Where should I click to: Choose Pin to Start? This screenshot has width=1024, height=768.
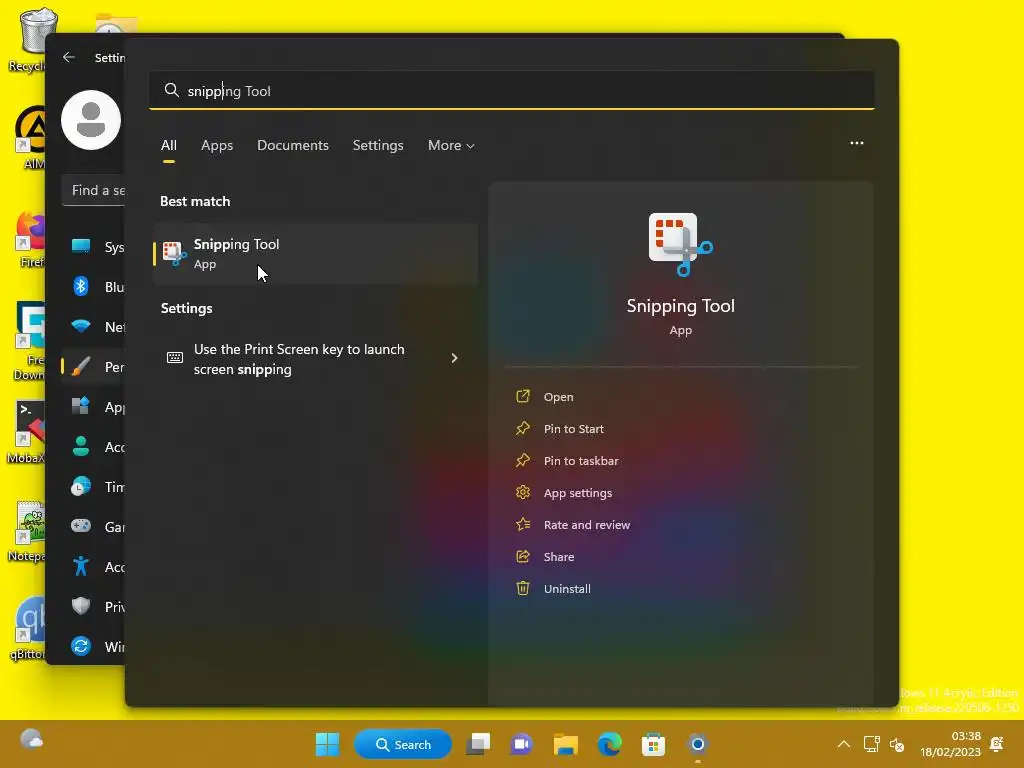point(573,429)
